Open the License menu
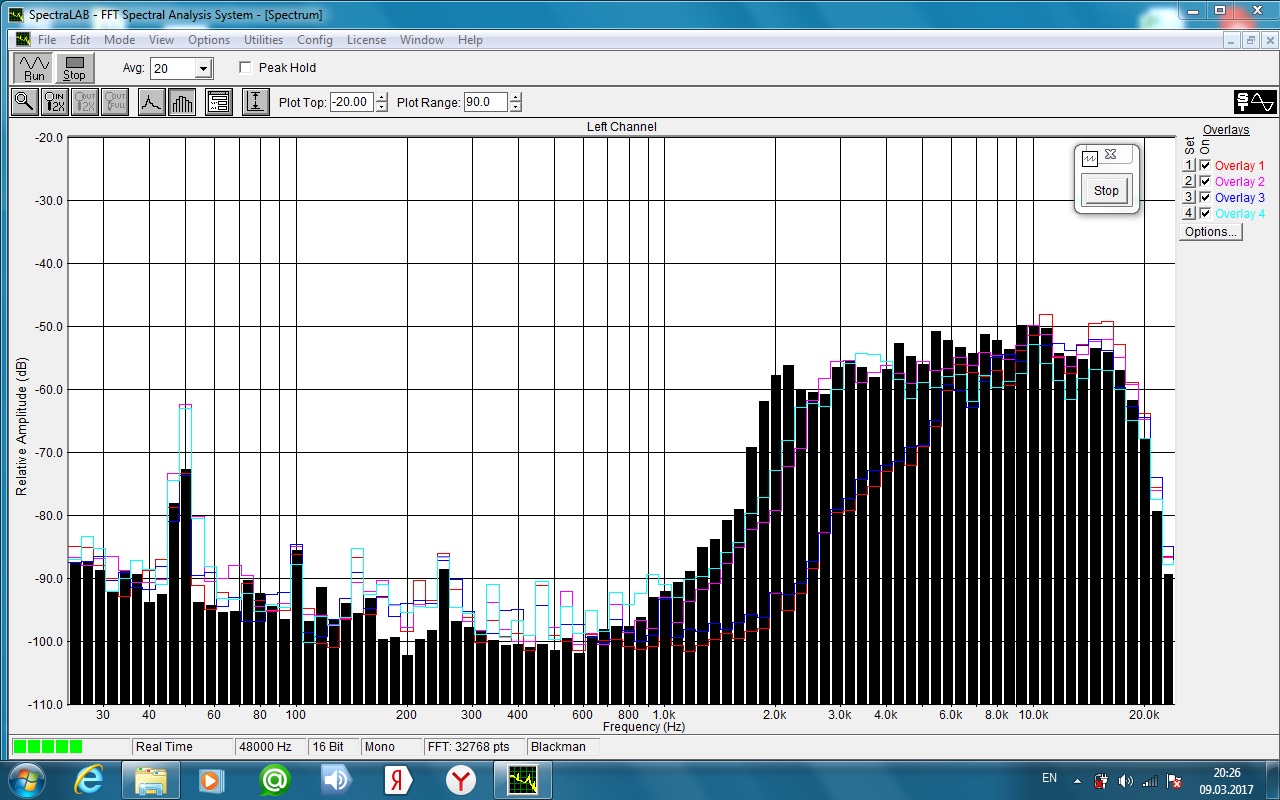Viewport: 1280px width, 800px height. [366, 40]
